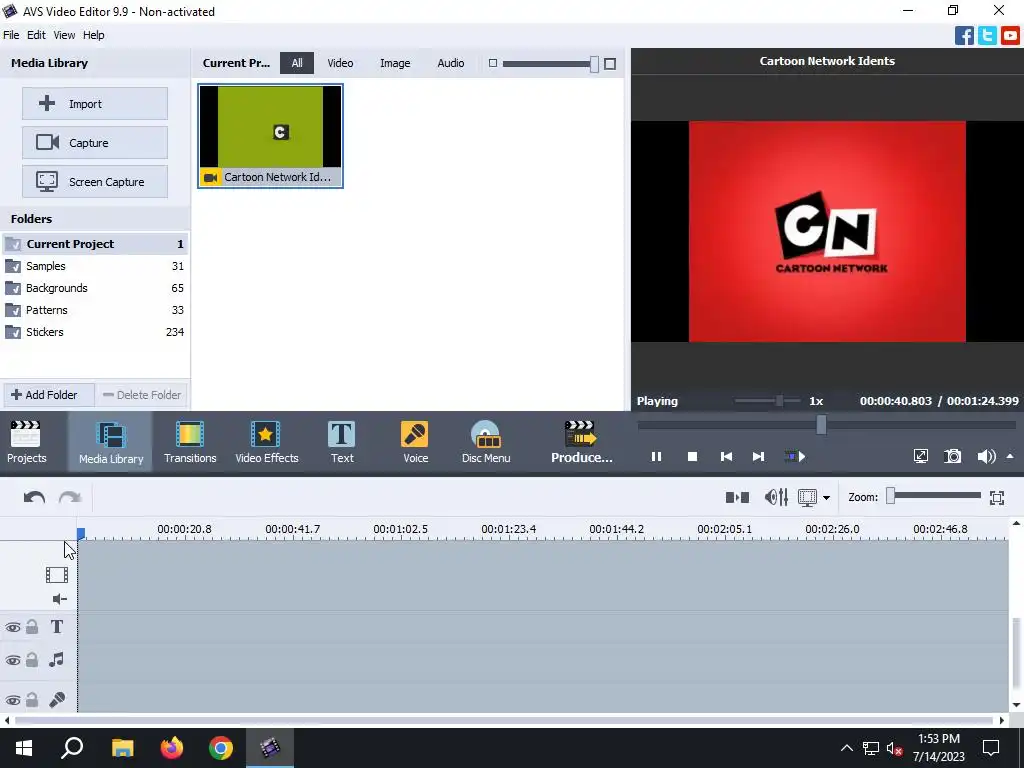The width and height of the screenshot is (1024, 768).
Task: Click the video track audio speaker icon
Action: (x=59, y=599)
